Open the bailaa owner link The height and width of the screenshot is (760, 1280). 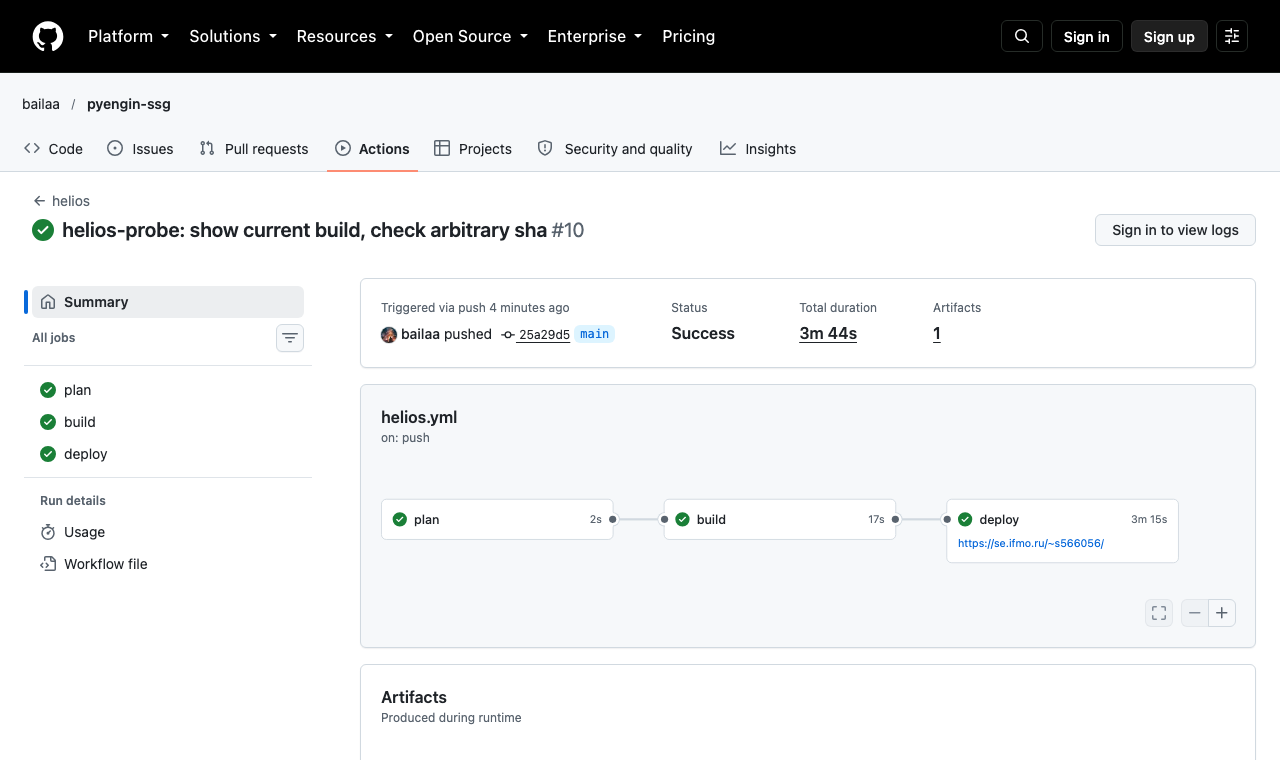point(41,104)
